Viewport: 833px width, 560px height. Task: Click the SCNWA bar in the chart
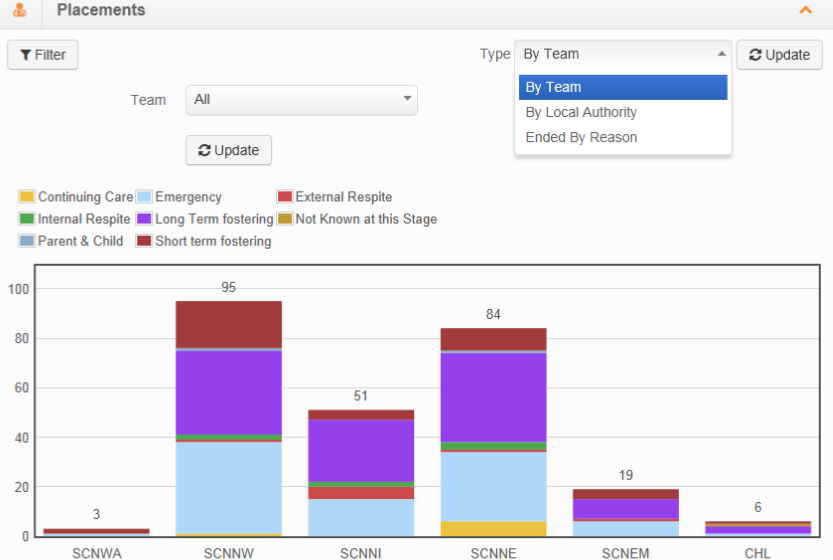[x=96, y=532]
